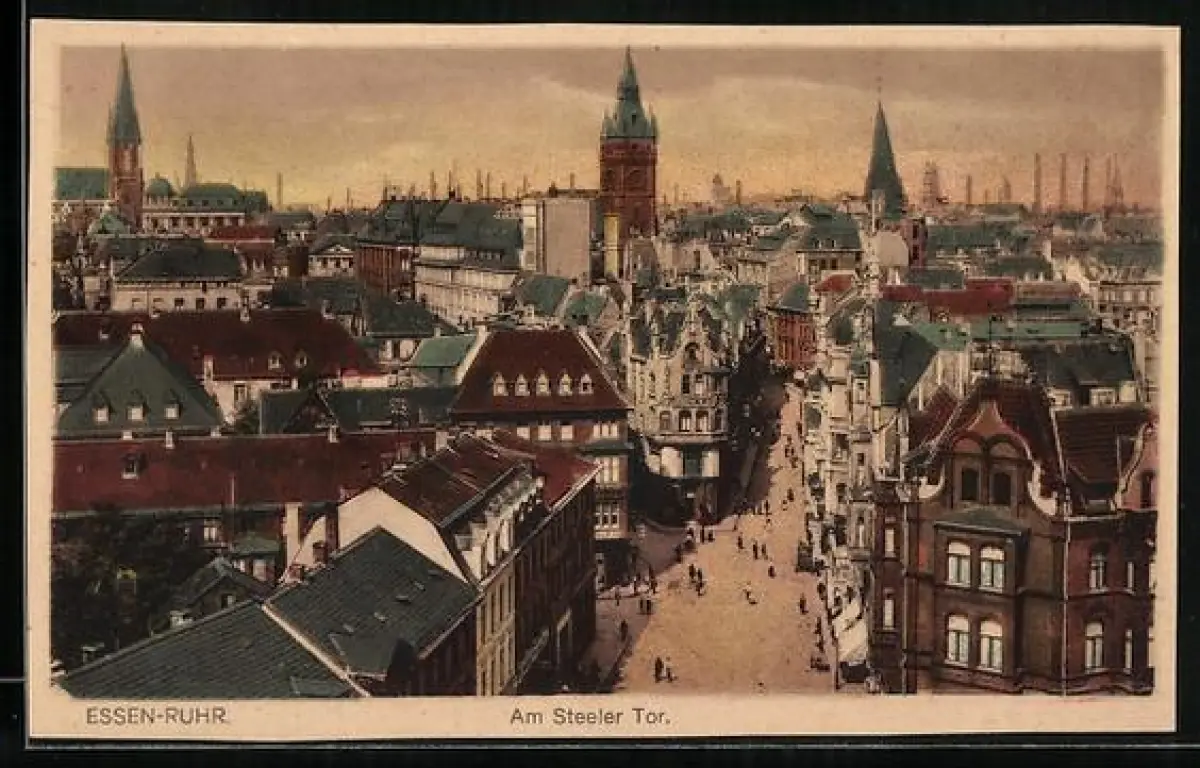Click the green dome near the left church
The width and height of the screenshot is (1200, 768).
click(x=160, y=187)
